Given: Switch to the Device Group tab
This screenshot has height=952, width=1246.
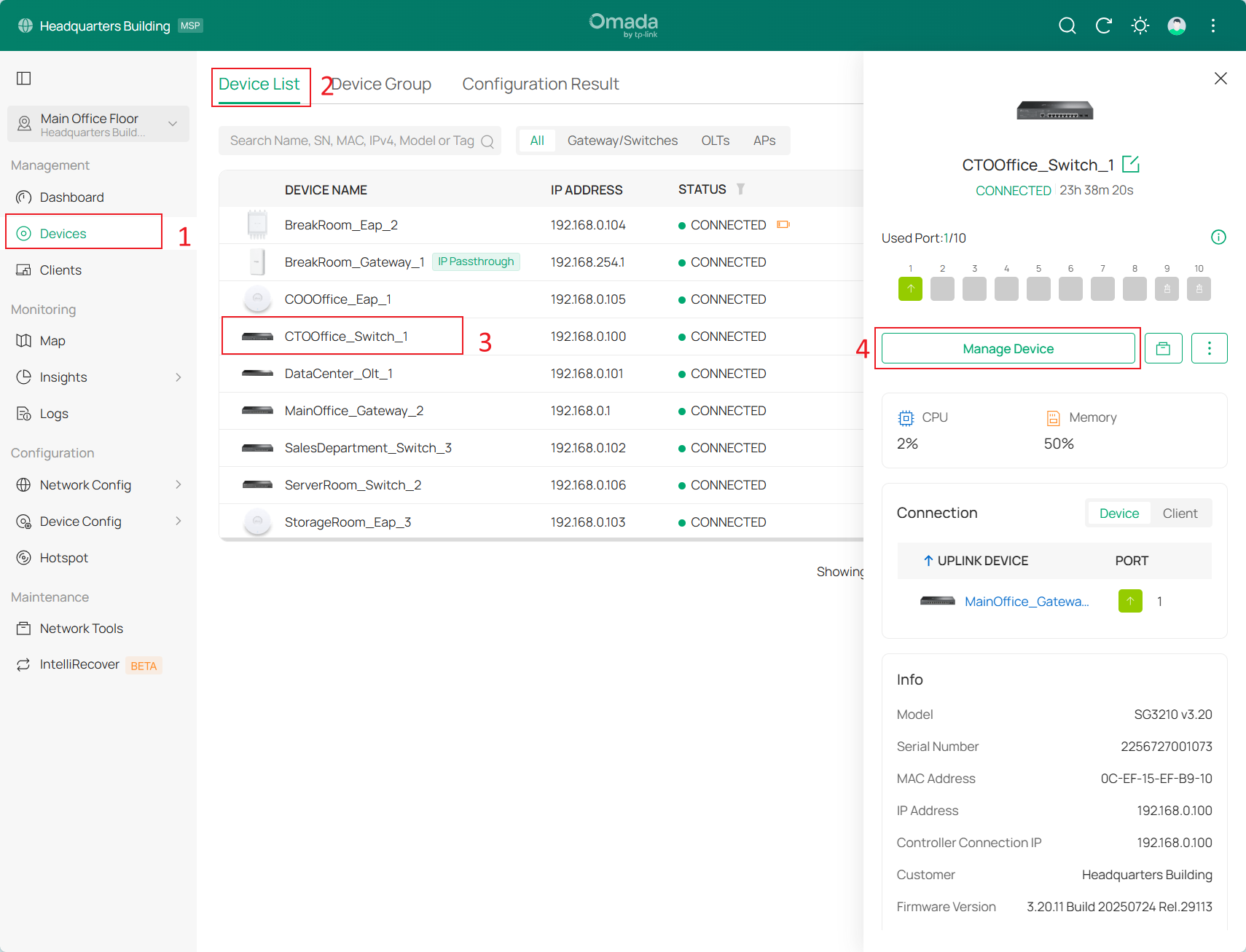Looking at the screenshot, I should tap(381, 84).
